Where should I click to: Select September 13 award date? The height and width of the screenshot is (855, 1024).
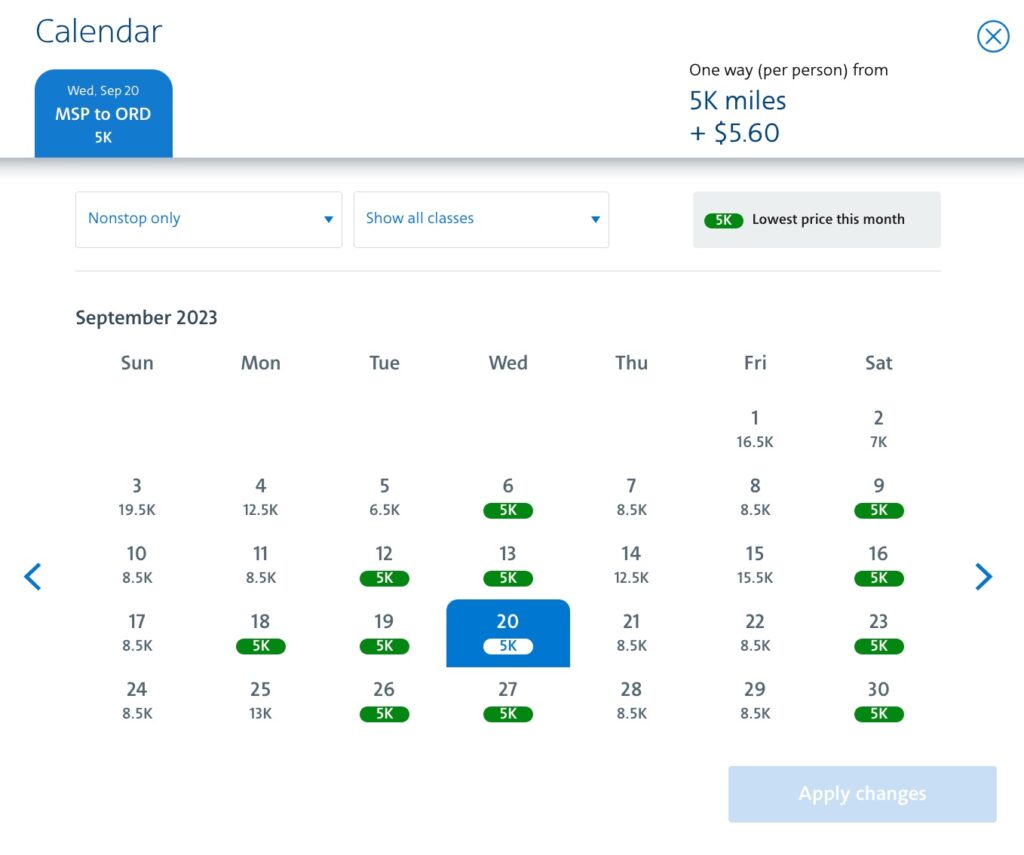508,565
